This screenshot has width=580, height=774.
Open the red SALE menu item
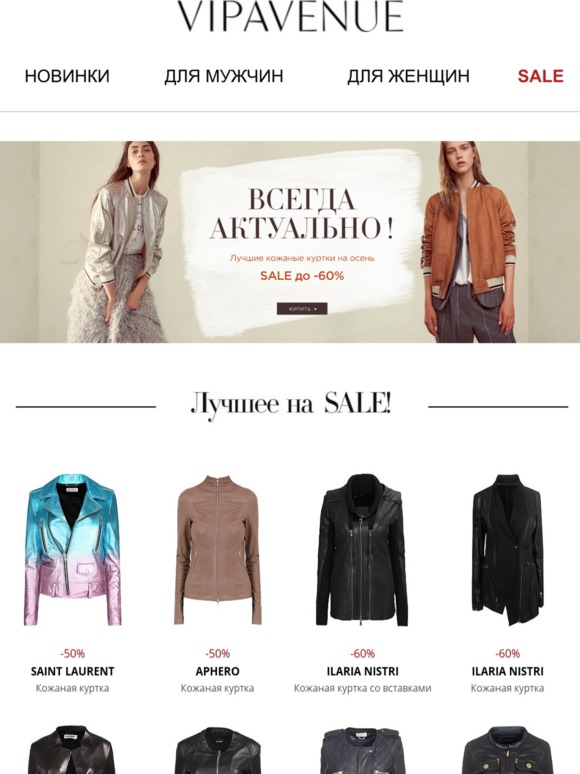pos(541,76)
